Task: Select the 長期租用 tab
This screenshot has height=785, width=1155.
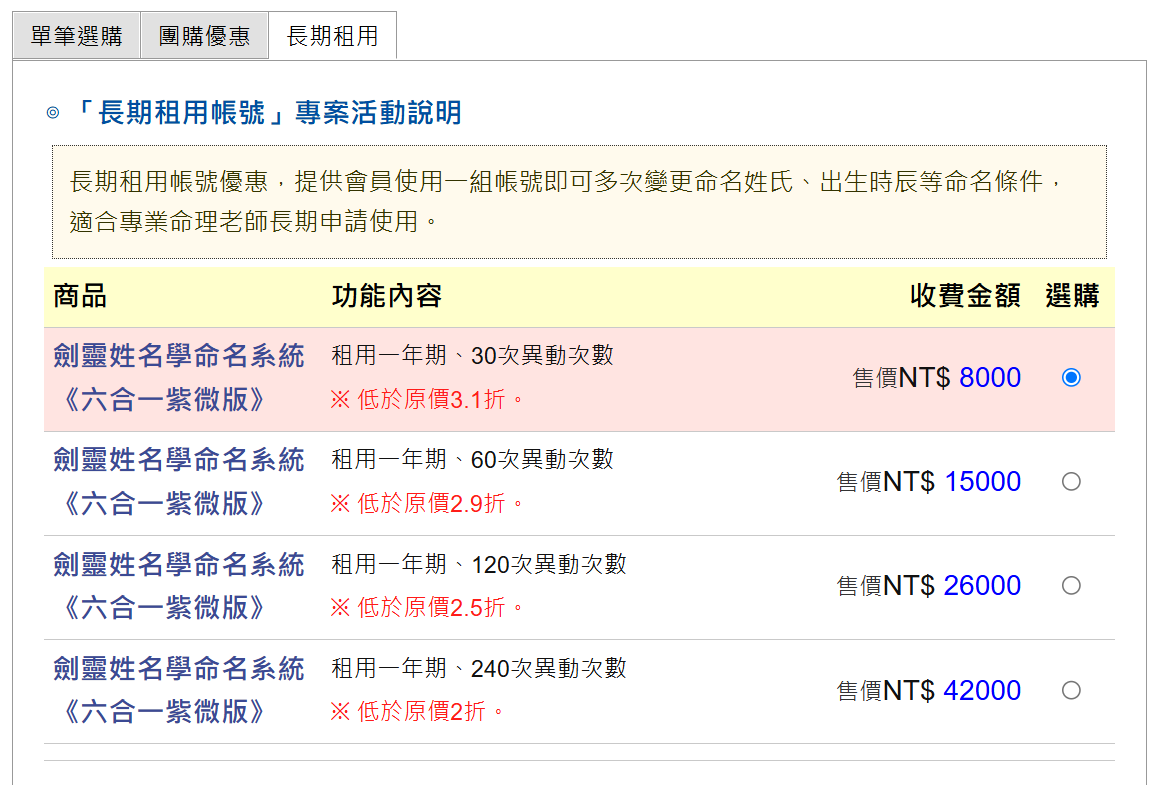Action: [x=332, y=37]
